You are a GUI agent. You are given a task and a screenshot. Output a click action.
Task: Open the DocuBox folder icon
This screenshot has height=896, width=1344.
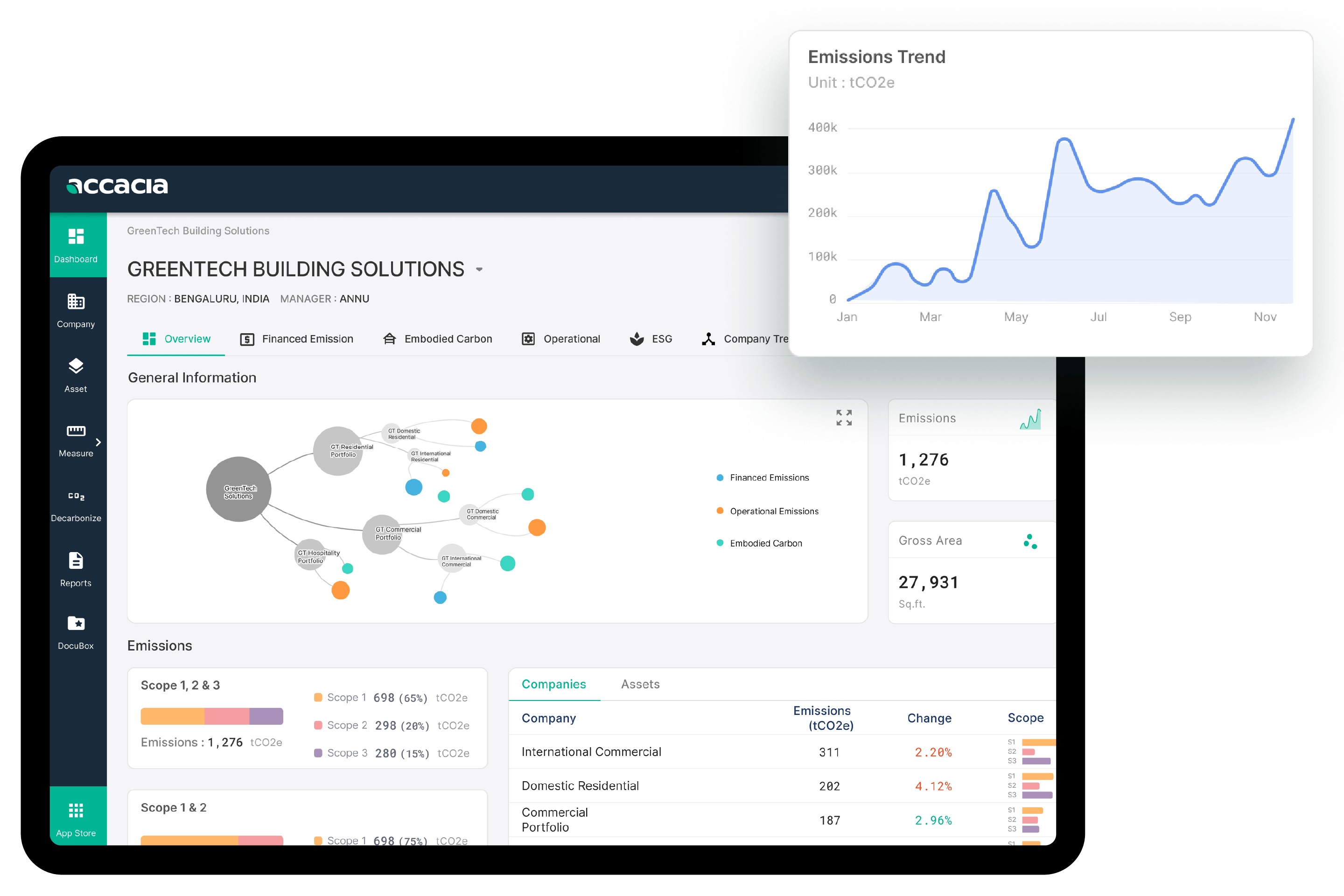click(76, 623)
